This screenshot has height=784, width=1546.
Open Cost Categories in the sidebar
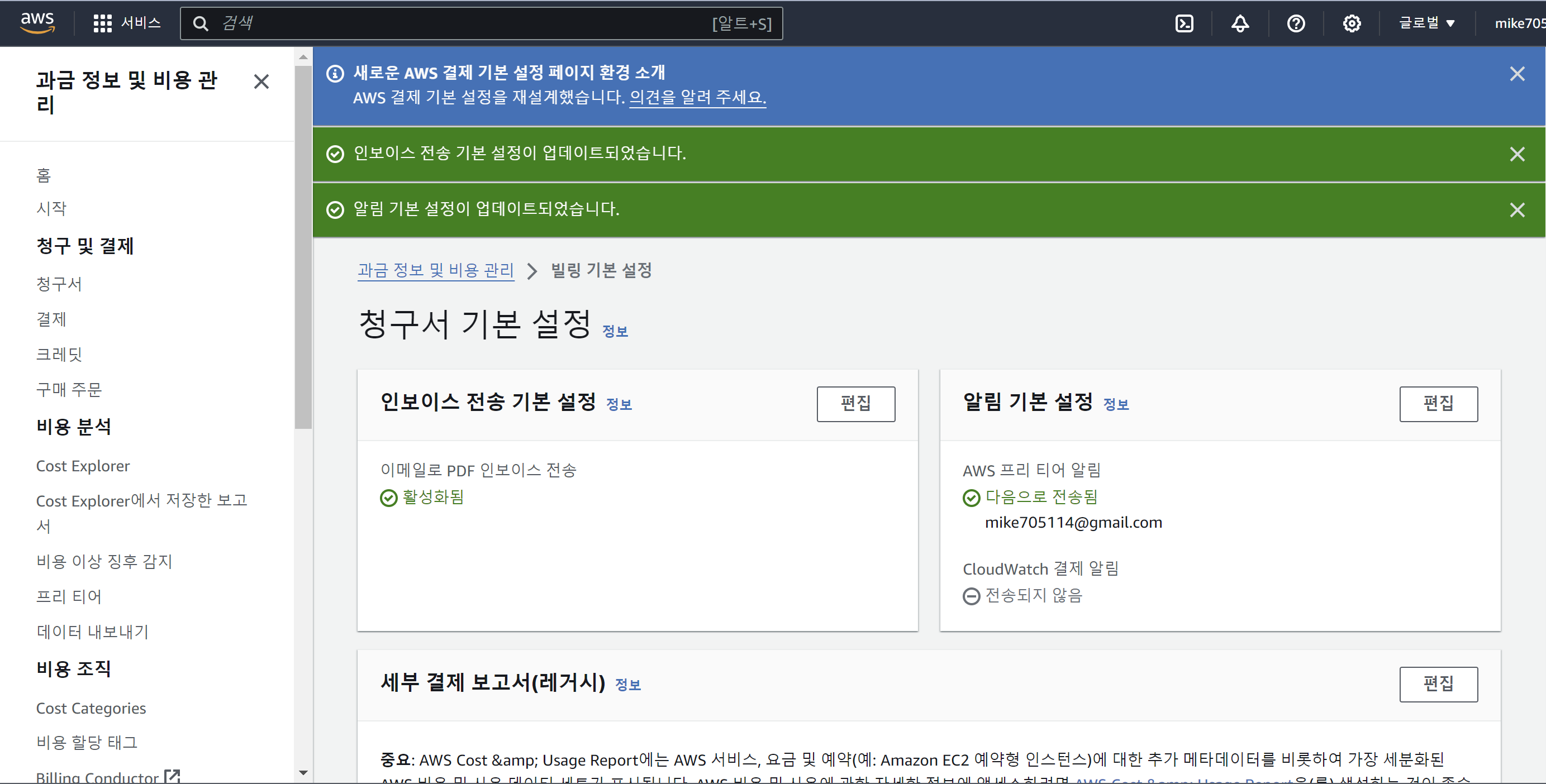tap(91, 709)
